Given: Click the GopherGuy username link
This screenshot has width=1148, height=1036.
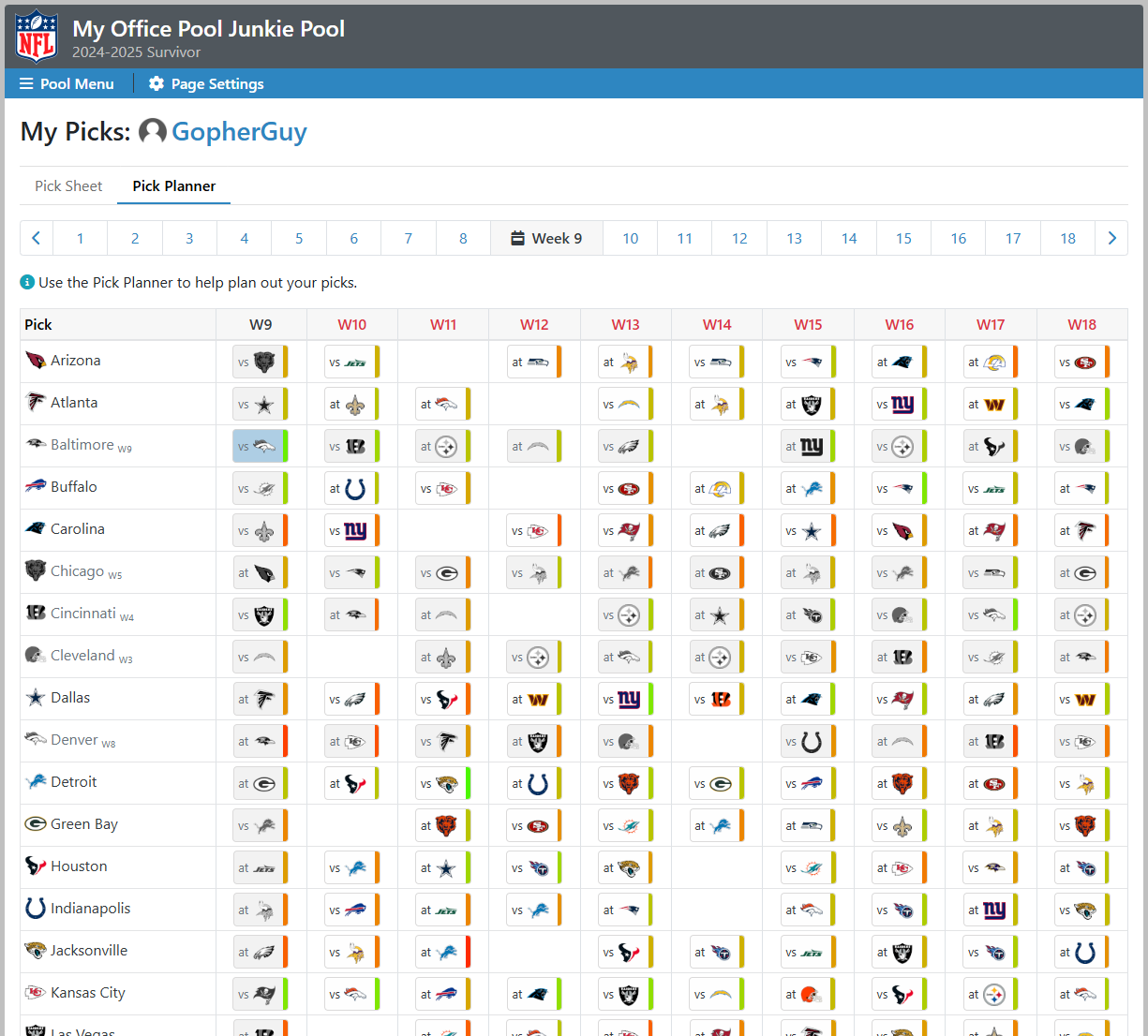Looking at the screenshot, I should pos(239,132).
